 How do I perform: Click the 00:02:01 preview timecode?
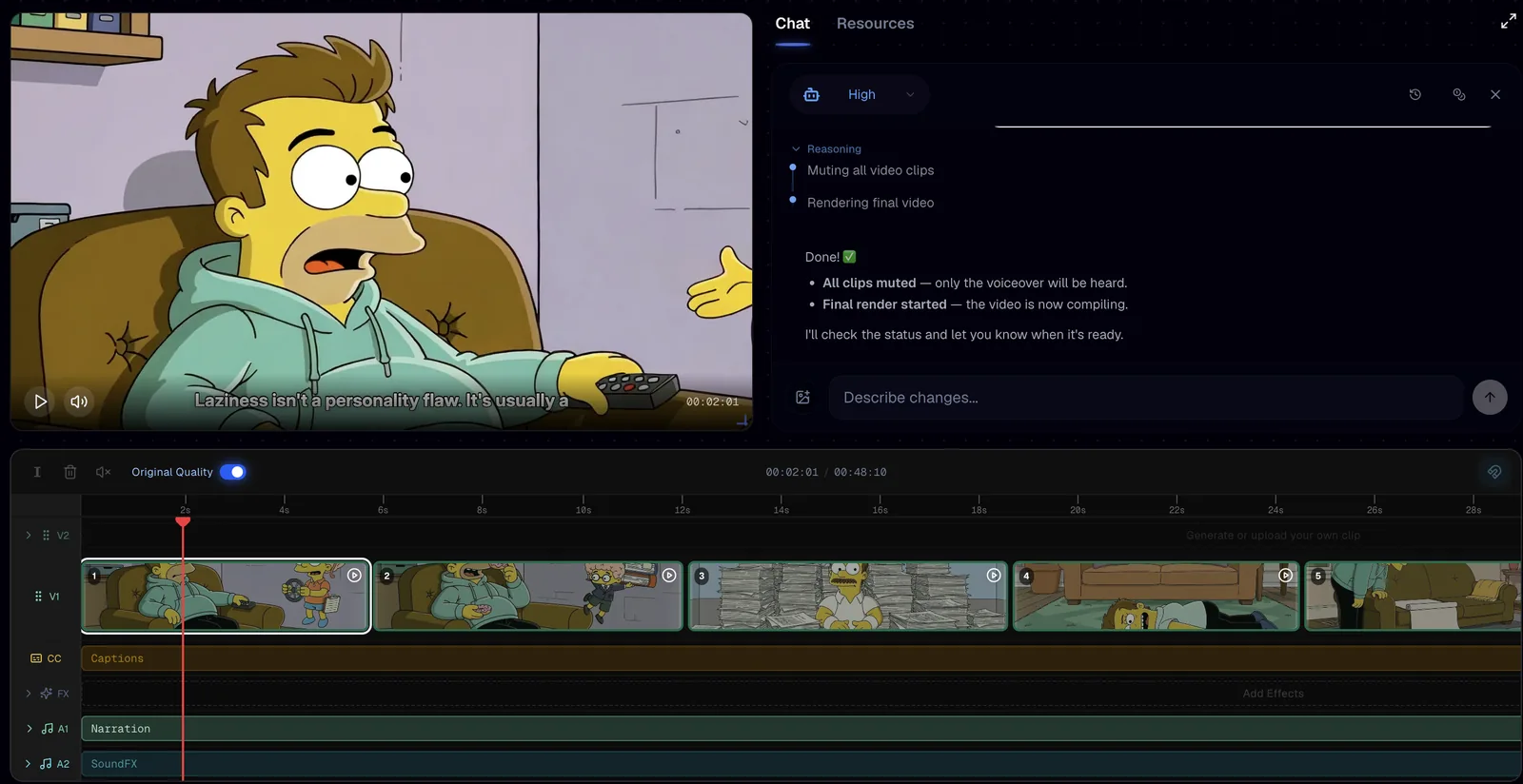(x=712, y=402)
